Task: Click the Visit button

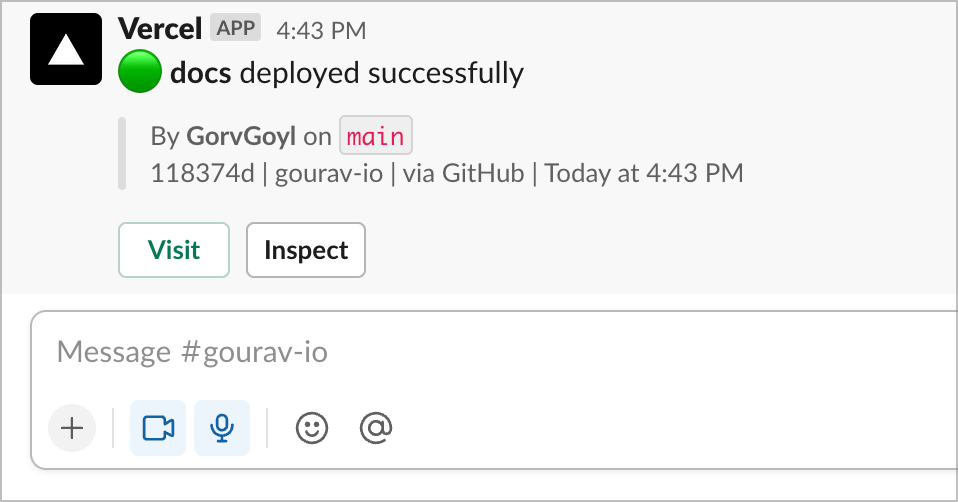Action: click(x=174, y=250)
